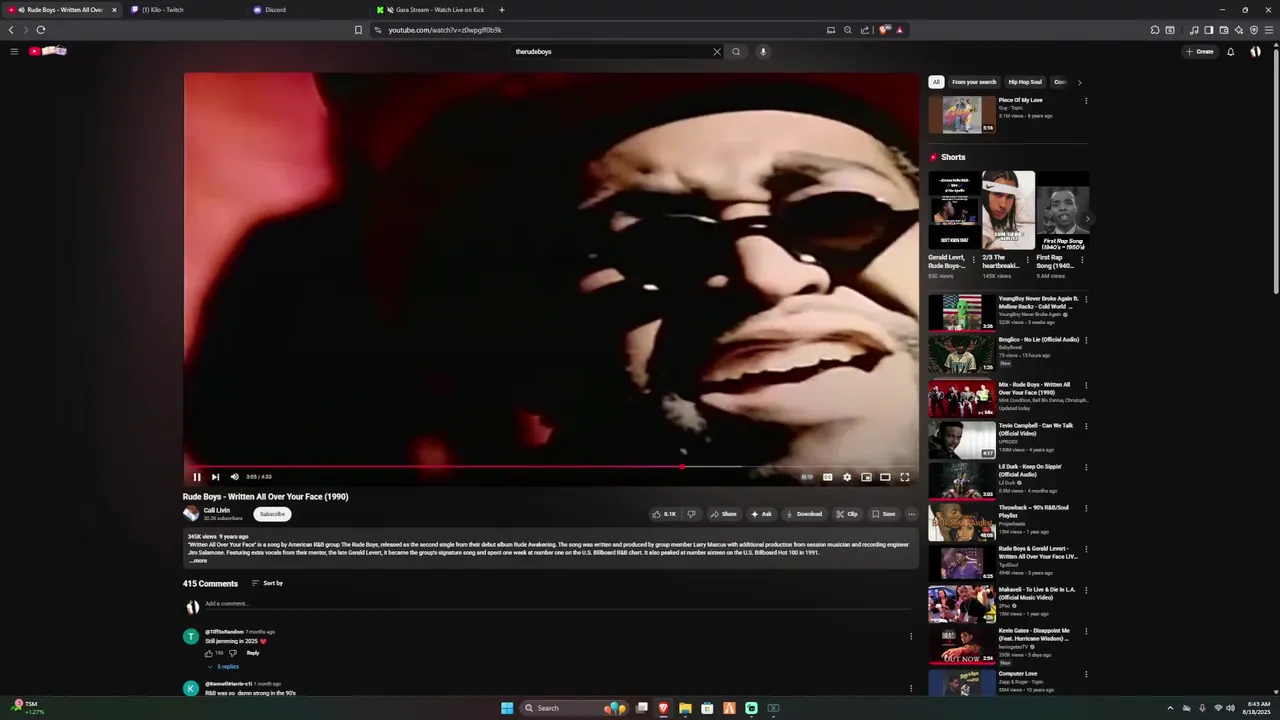Open the Brave Wallet icon
The height and width of the screenshot is (720, 1280).
pyautogui.click(x=1223, y=30)
